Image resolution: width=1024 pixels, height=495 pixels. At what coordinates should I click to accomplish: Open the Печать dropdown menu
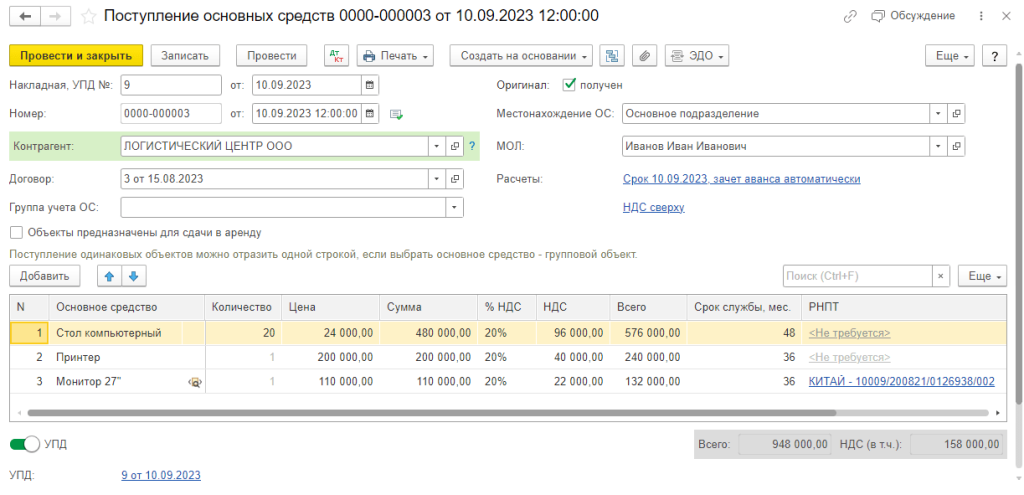394,56
